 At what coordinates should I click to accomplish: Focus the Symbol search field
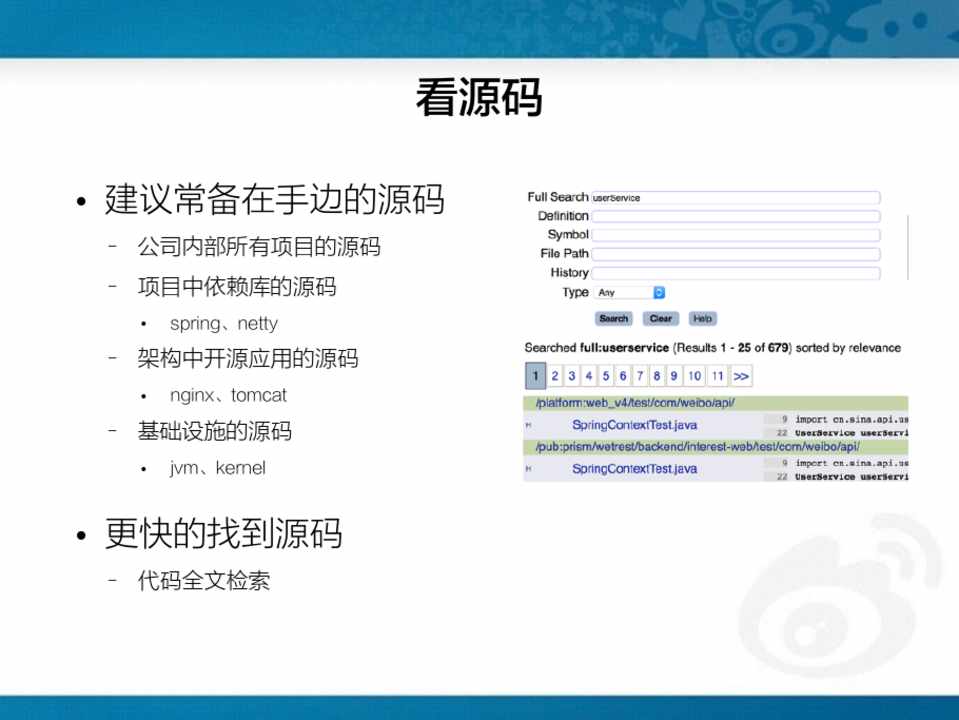pyautogui.click(x=735, y=235)
